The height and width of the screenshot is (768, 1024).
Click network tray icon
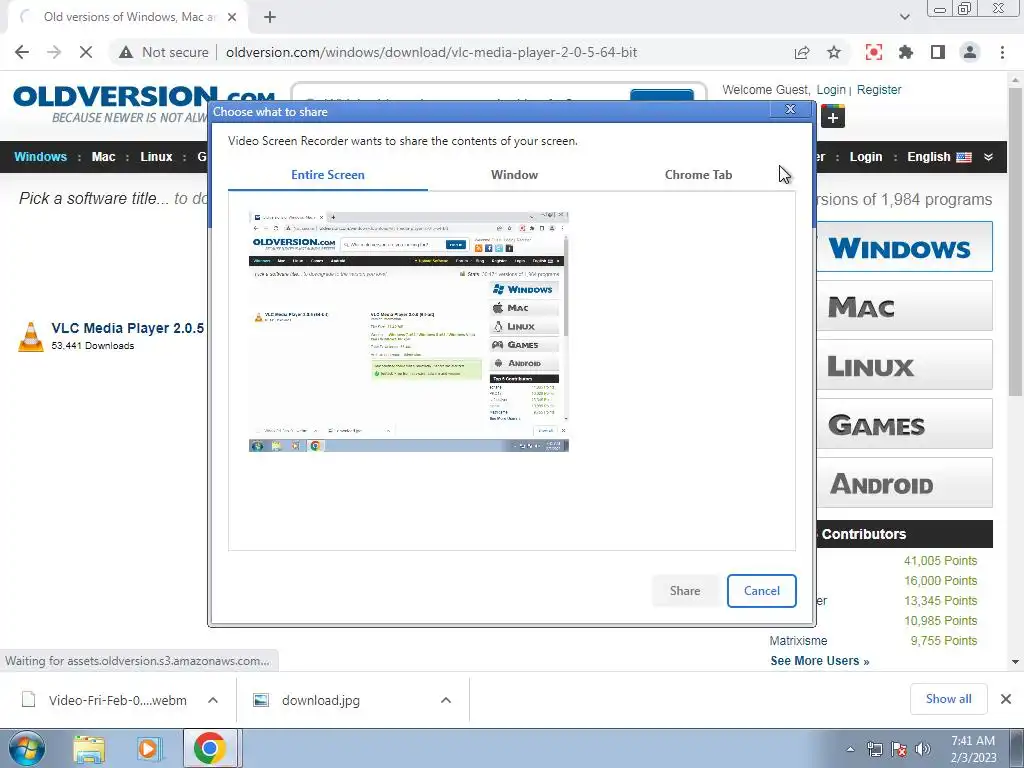[874, 749]
